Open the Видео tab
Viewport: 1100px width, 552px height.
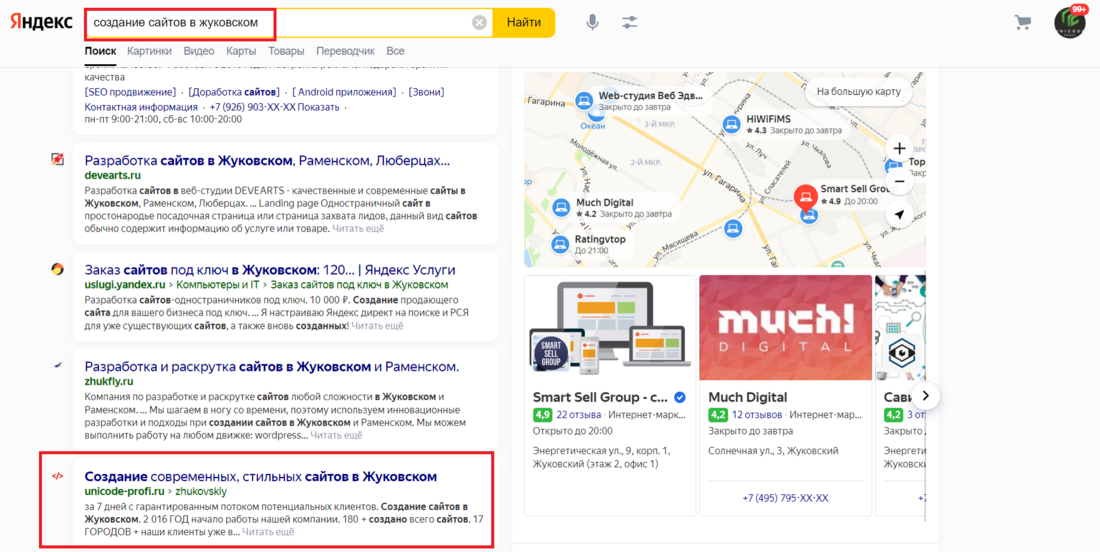[199, 51]
